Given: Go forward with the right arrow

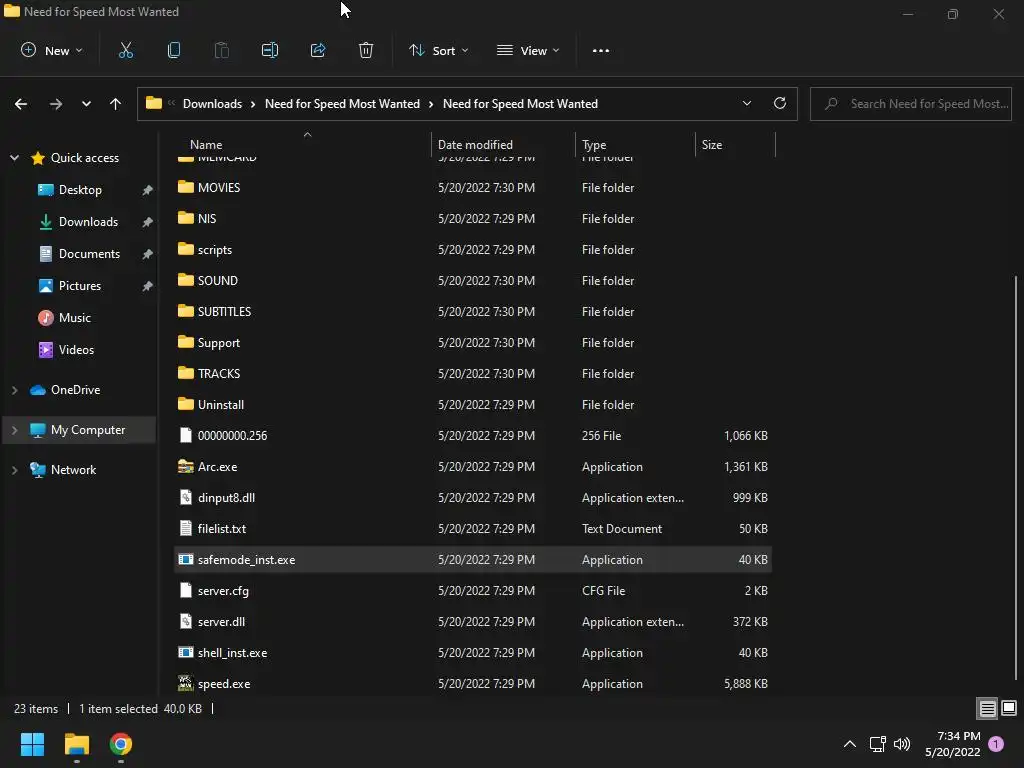Looking at the screenshot, I should coord(56,104).
